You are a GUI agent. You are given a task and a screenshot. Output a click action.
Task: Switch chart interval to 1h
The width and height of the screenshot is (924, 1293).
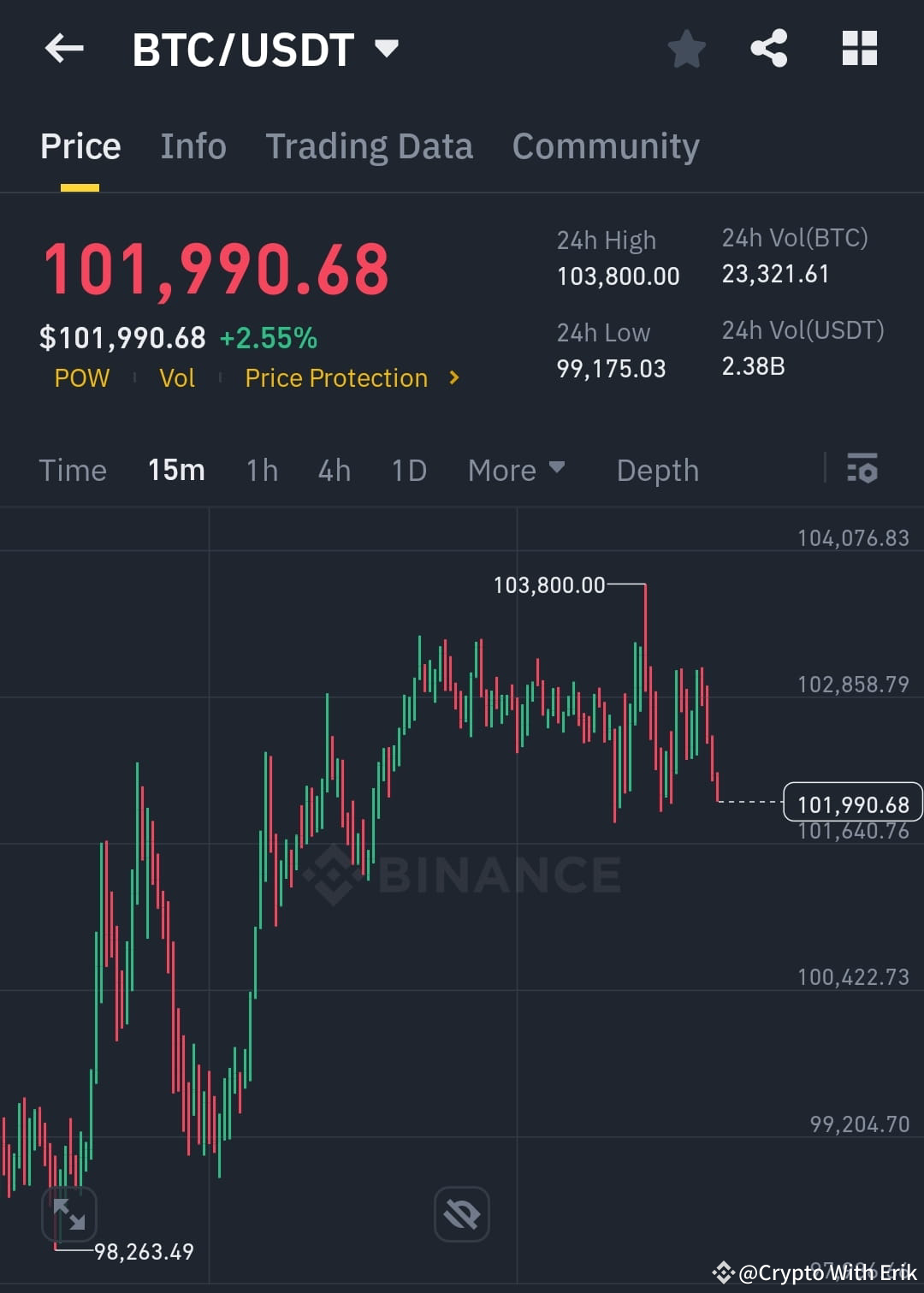(x=262, y=469)
